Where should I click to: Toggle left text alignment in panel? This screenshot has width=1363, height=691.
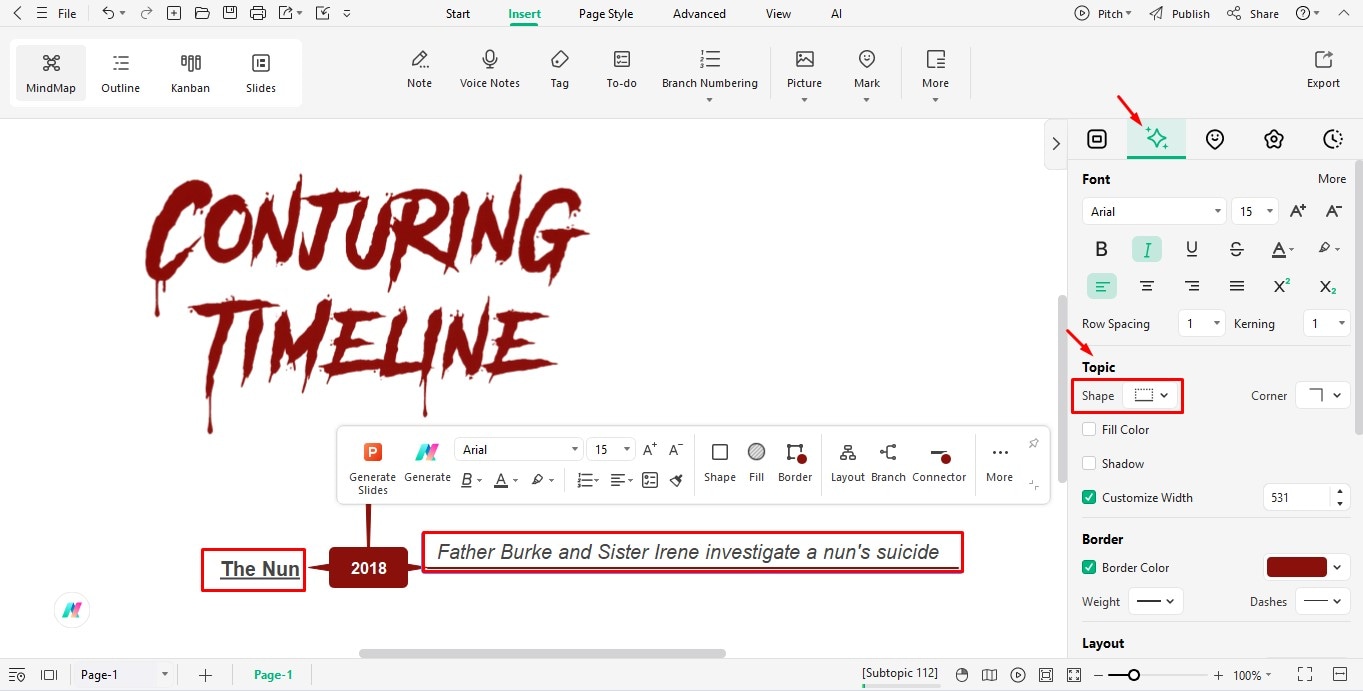(1102, 286)
